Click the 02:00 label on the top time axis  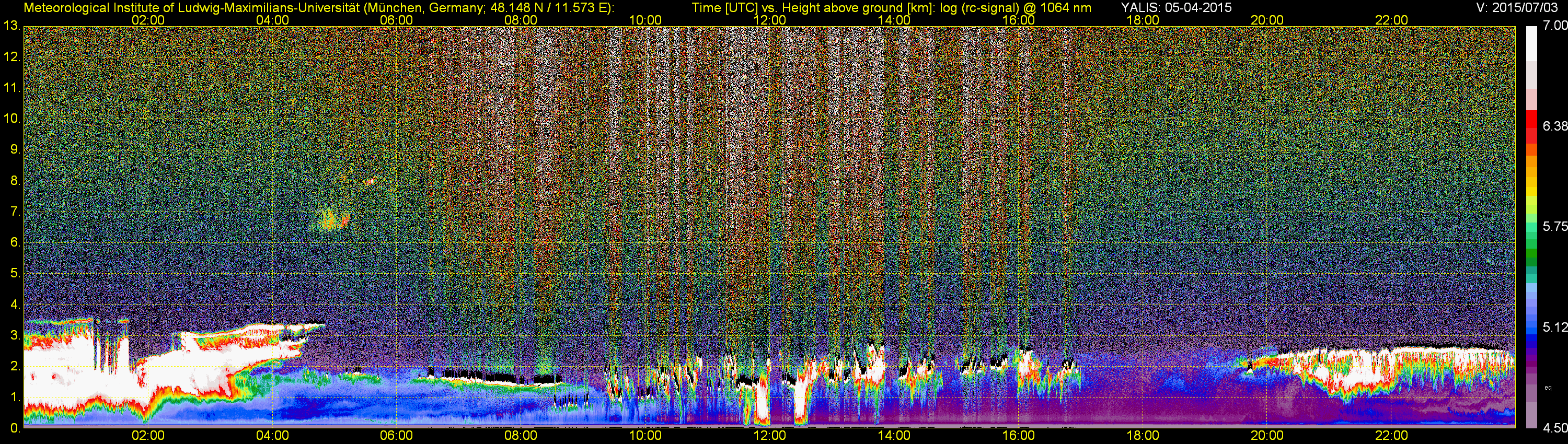coord(148,20)
